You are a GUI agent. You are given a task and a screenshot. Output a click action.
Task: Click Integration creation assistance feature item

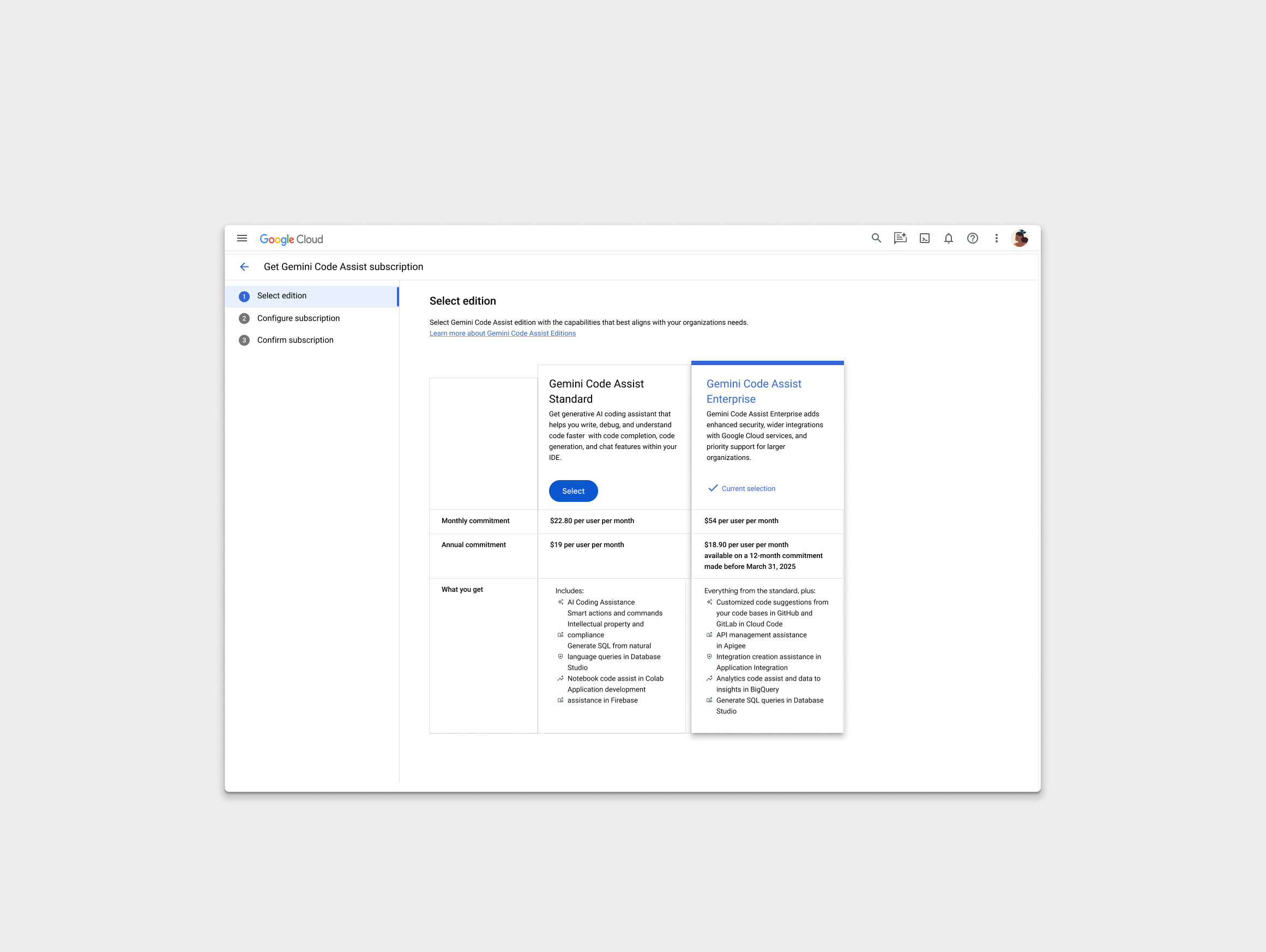(x=768, y=662)
